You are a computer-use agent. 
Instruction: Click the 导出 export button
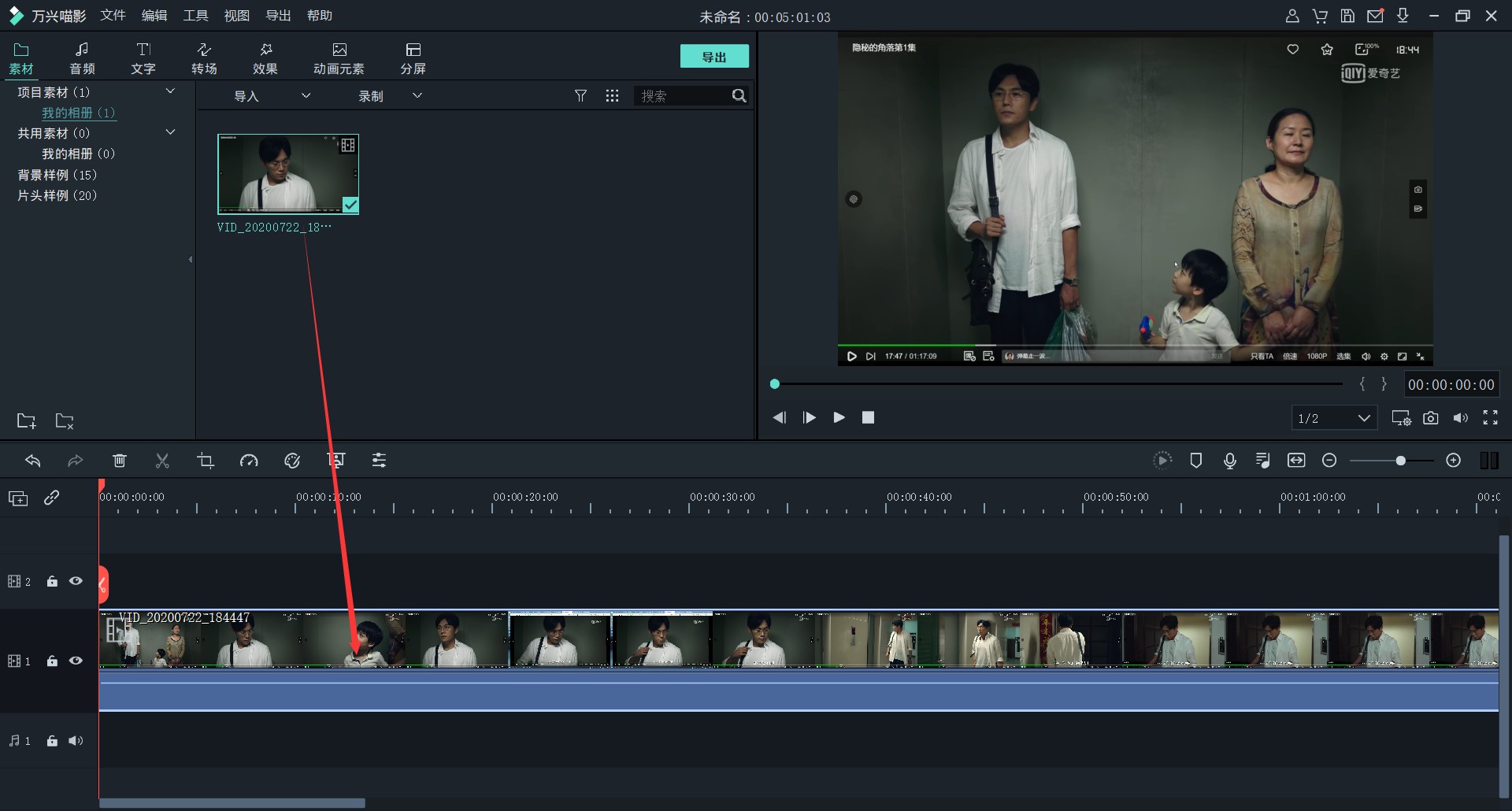click(713, 57)
